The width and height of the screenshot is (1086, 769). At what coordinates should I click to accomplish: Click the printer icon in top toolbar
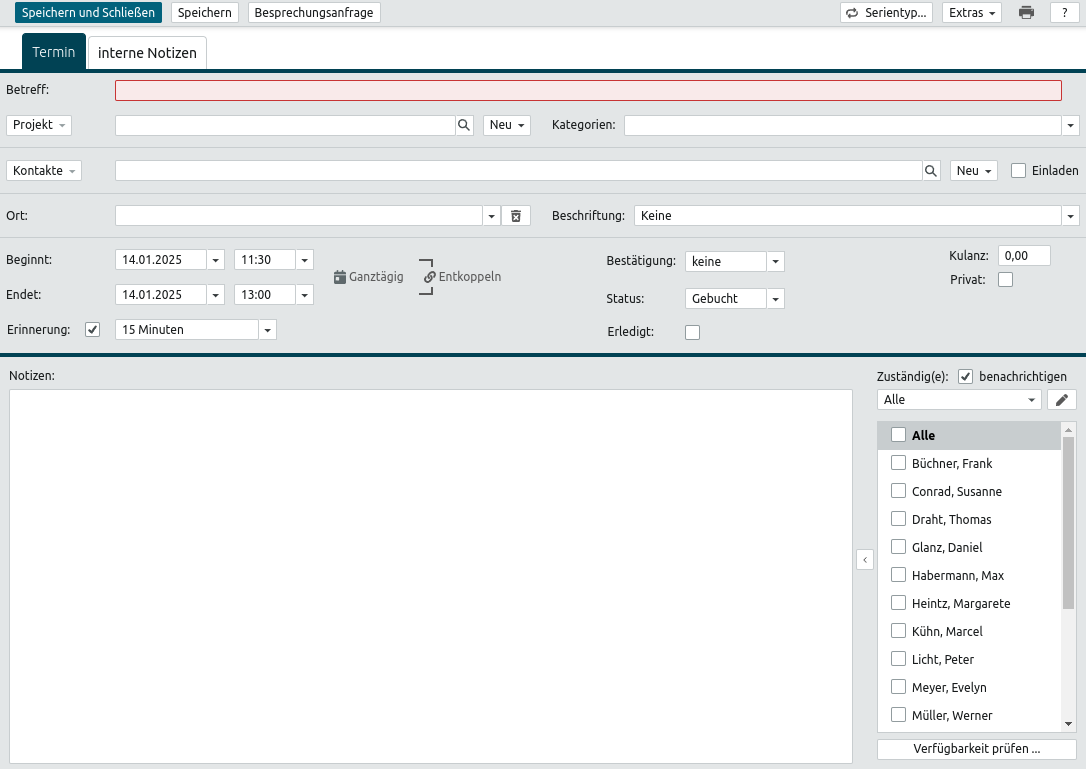coord(1026,13)
